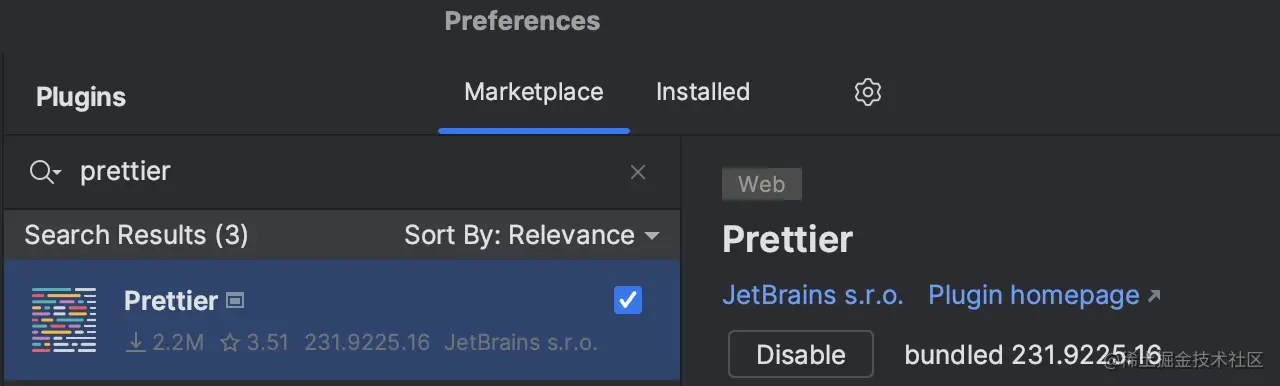Switch to the Installed tab
This screenshot has width=1280, height=386.
(703, 92)
